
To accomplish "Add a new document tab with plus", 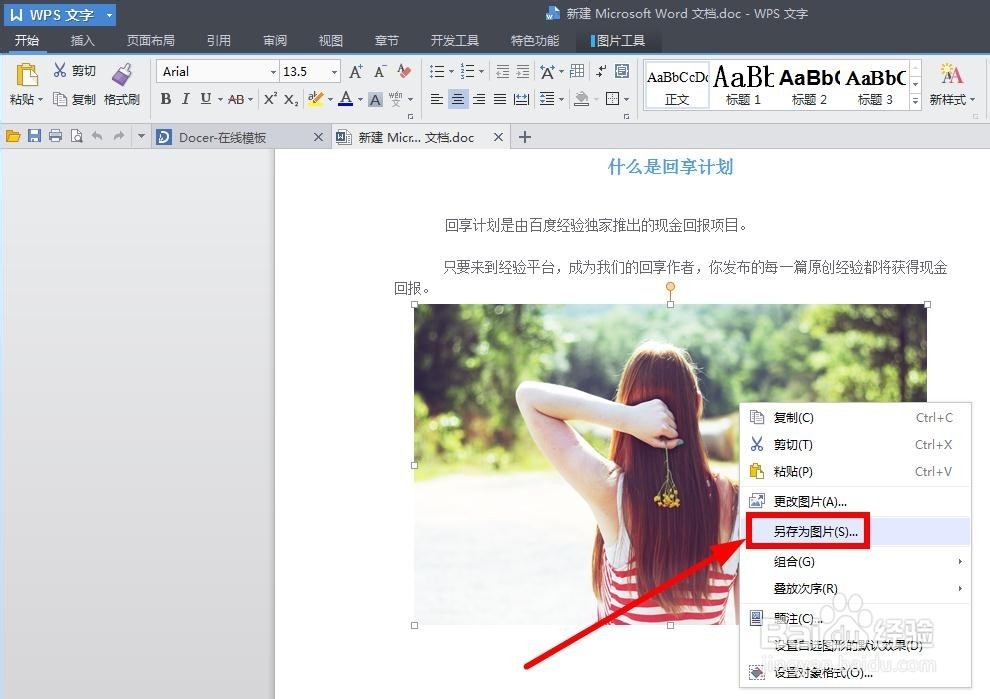I will [x=525, y=137].
